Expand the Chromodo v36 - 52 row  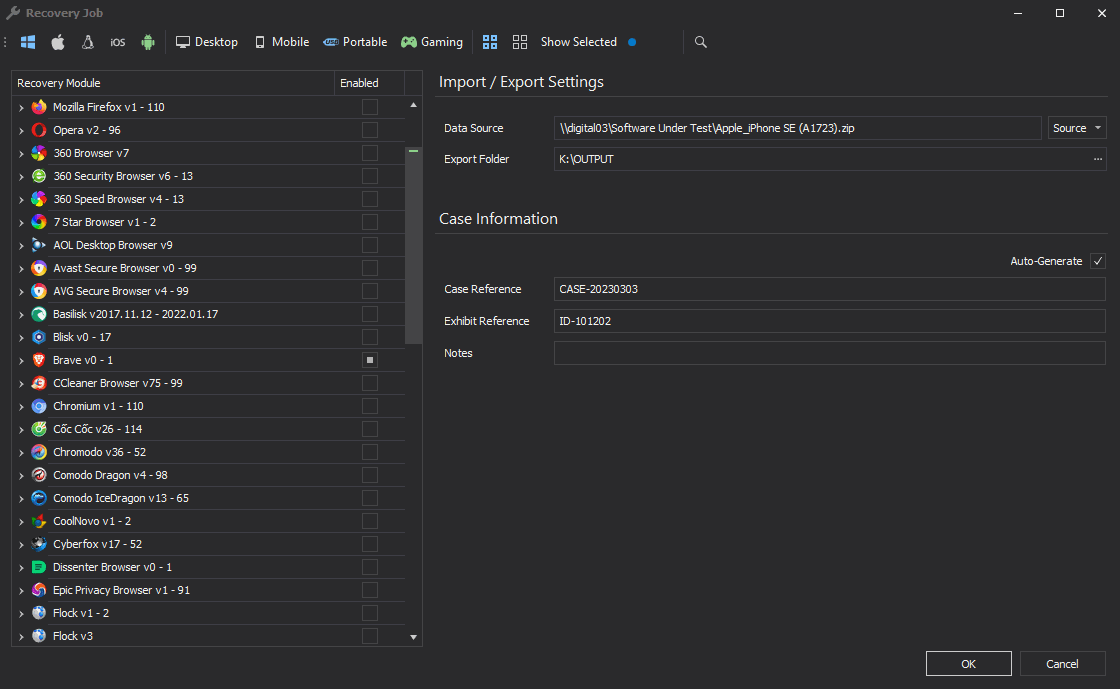pyautogui.click(x=21, y=453)
